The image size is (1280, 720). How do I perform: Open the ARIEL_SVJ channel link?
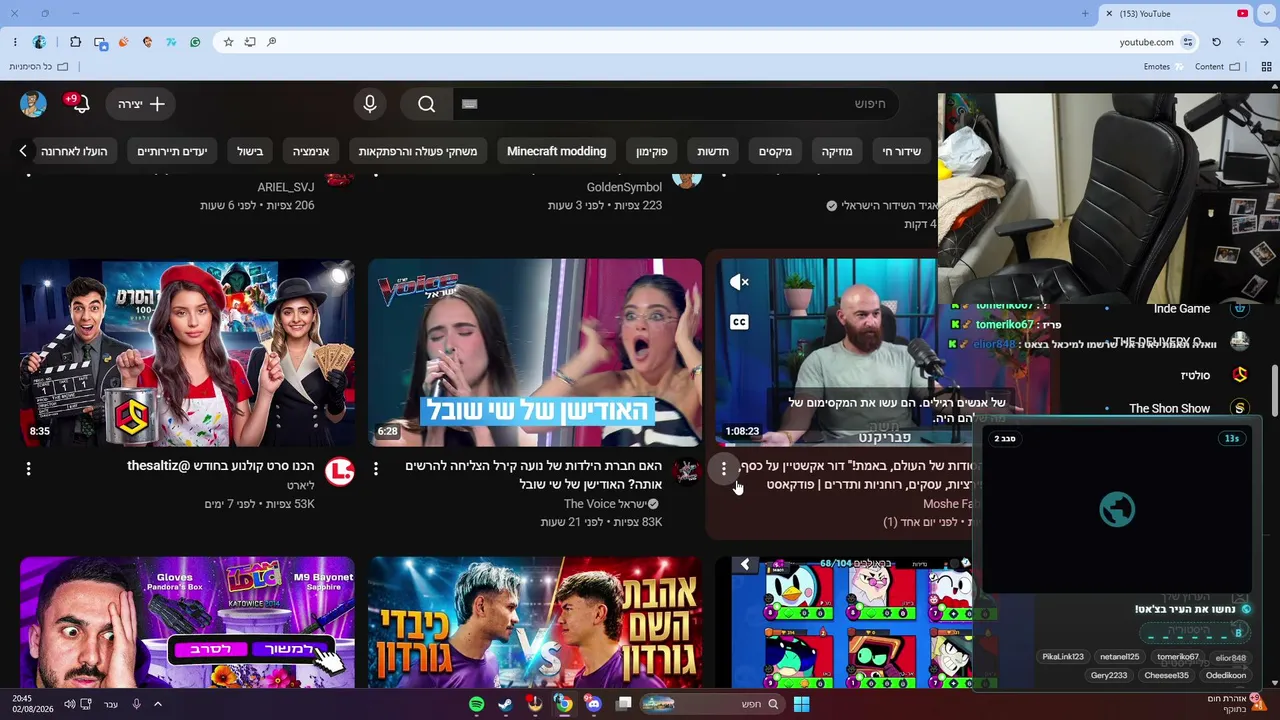click(286, 187)
